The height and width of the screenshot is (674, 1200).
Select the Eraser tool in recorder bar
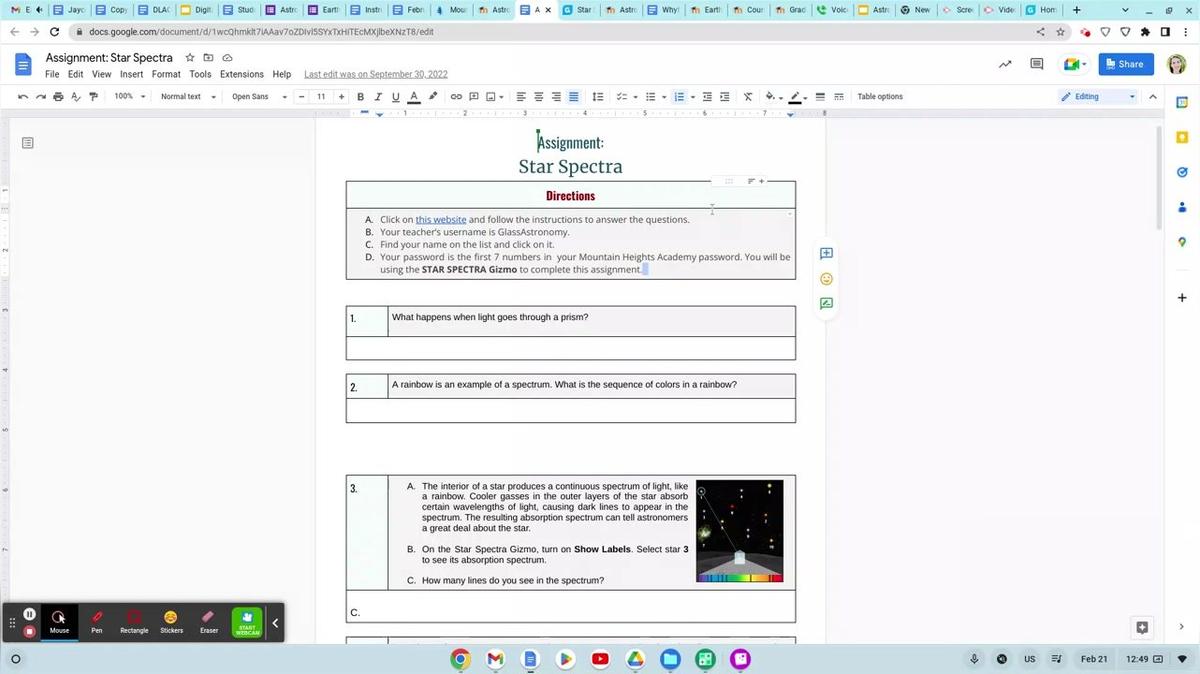(208, 621)
